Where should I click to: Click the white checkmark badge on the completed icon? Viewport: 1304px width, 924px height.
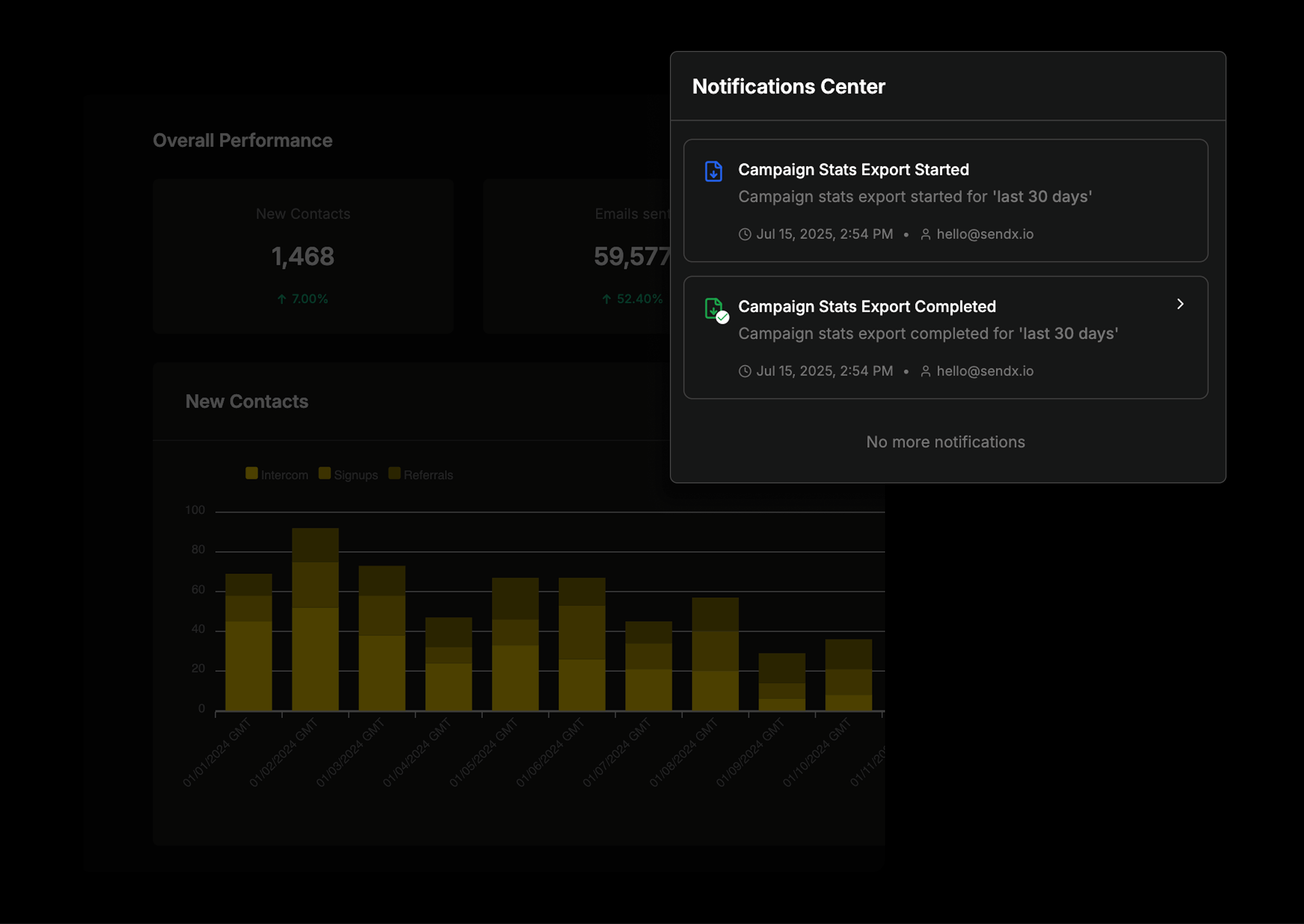[722, 318]
